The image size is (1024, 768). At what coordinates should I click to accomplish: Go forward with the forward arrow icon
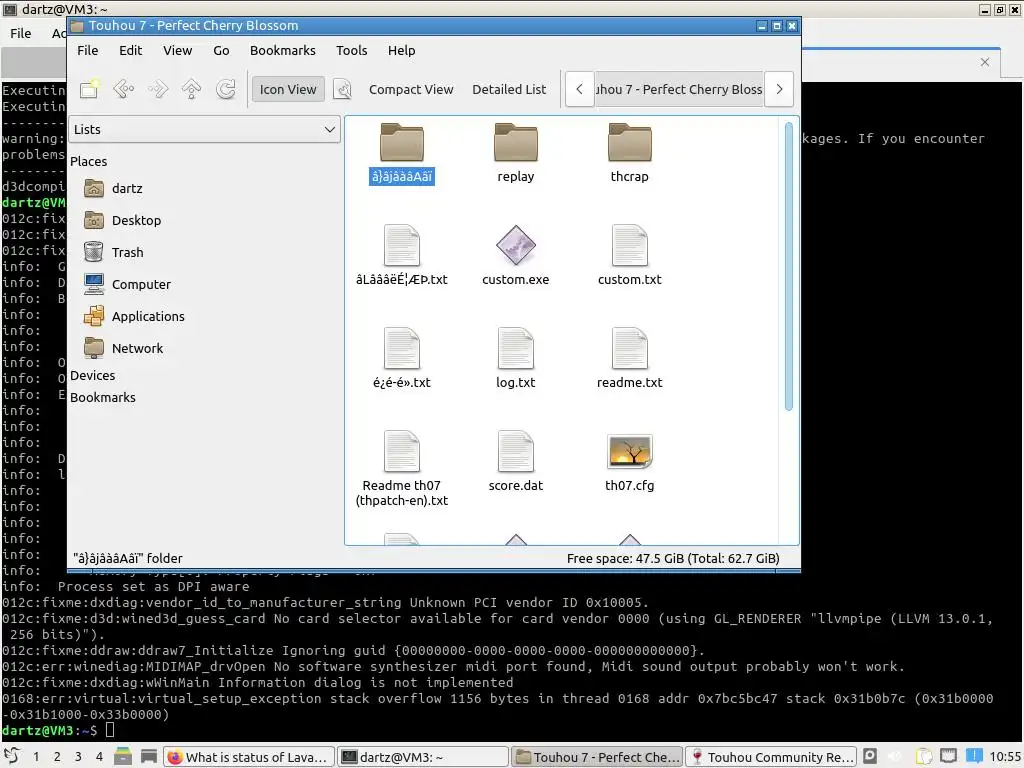pos(157,89)
